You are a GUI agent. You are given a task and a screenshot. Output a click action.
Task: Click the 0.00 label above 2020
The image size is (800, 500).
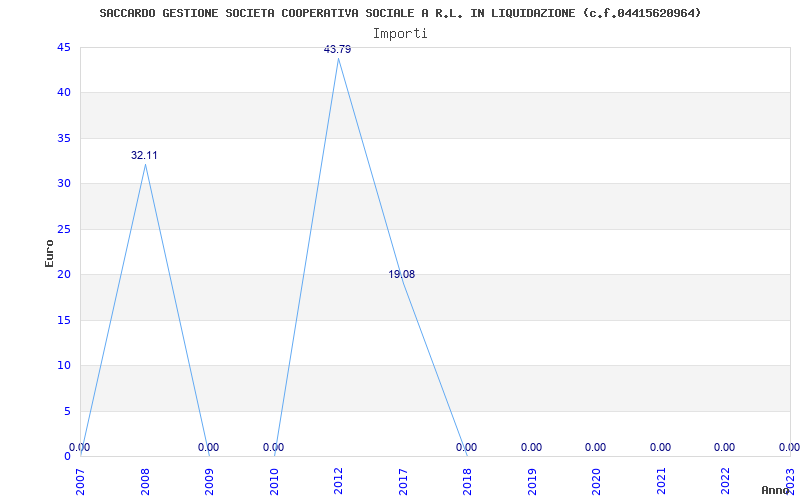(595, 447)
